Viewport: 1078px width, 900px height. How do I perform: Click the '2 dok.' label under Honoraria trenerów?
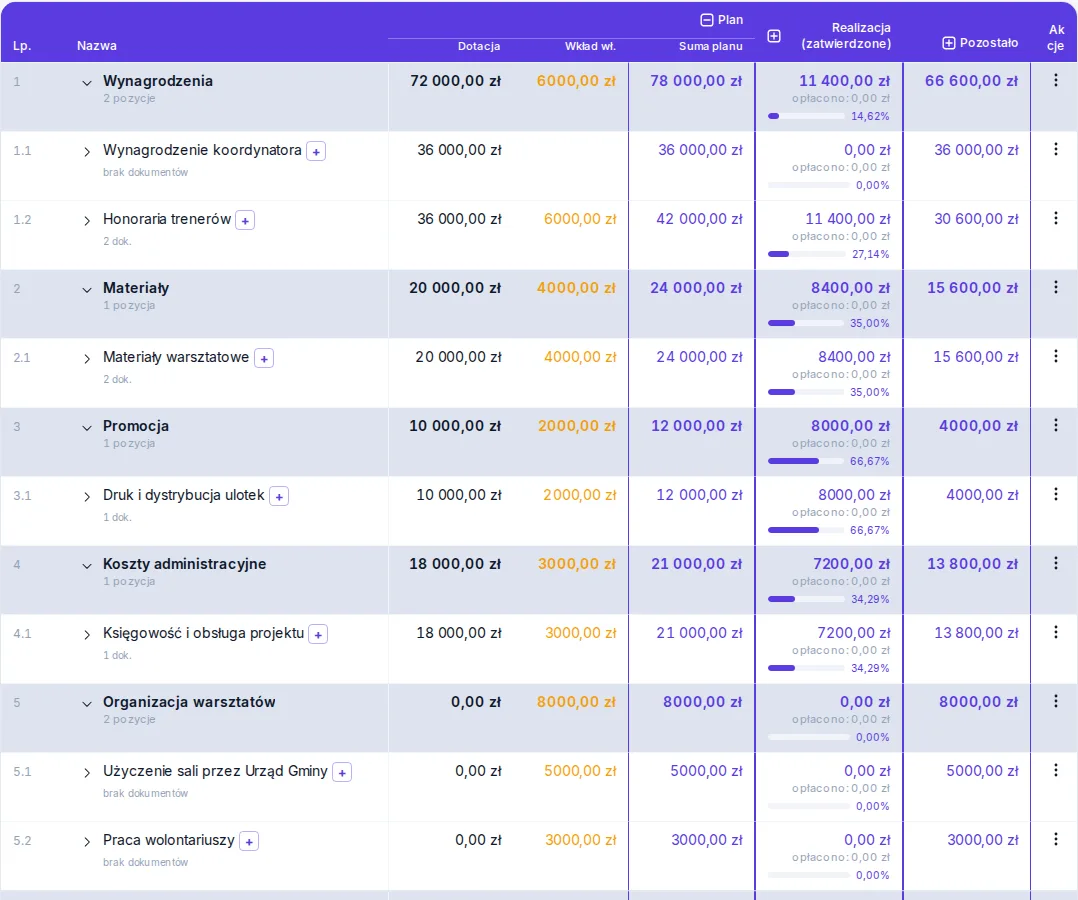coord(117,241)
